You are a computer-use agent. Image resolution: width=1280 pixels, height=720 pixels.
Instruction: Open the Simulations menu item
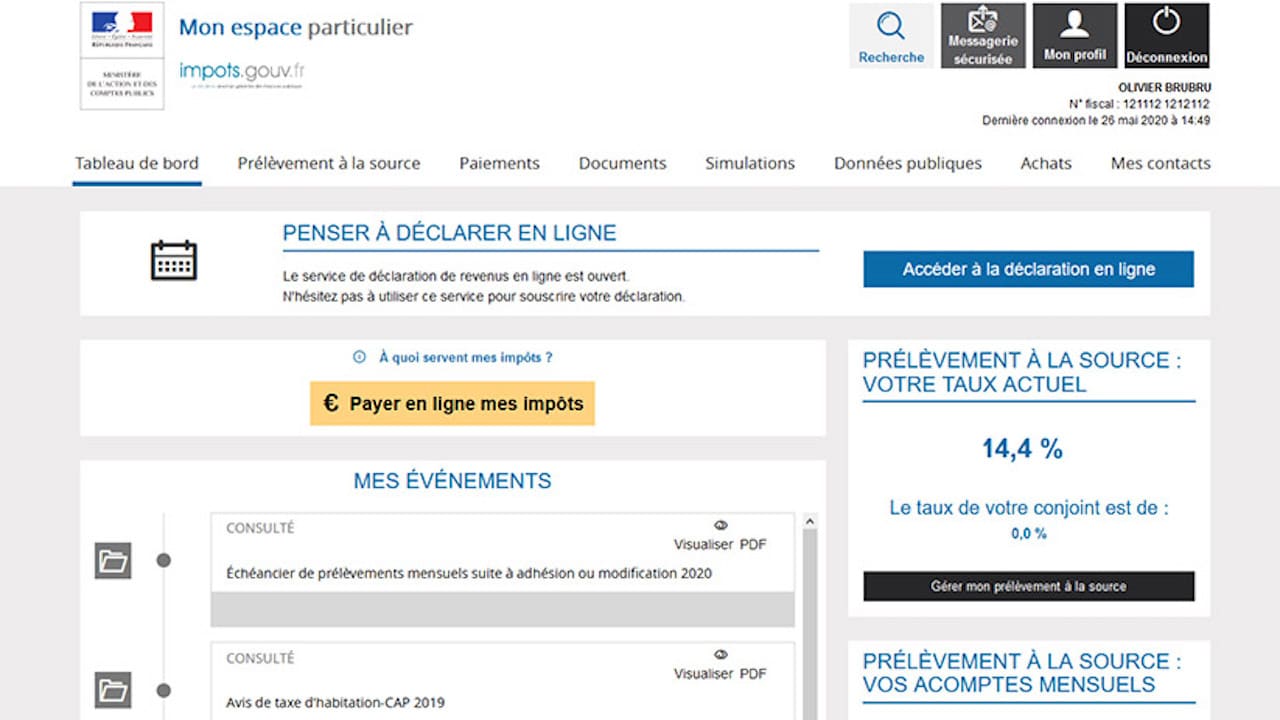click(x=749, y=164)
